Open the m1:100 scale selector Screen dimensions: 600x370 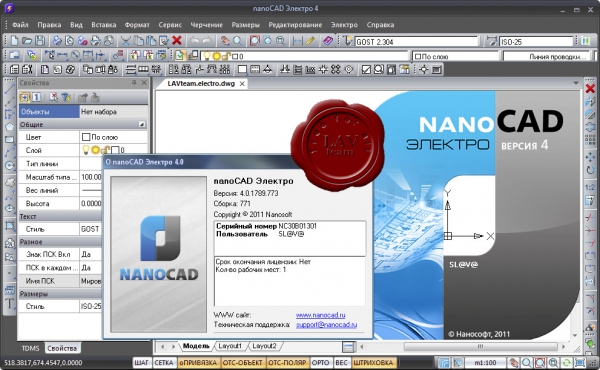(485, 362)
